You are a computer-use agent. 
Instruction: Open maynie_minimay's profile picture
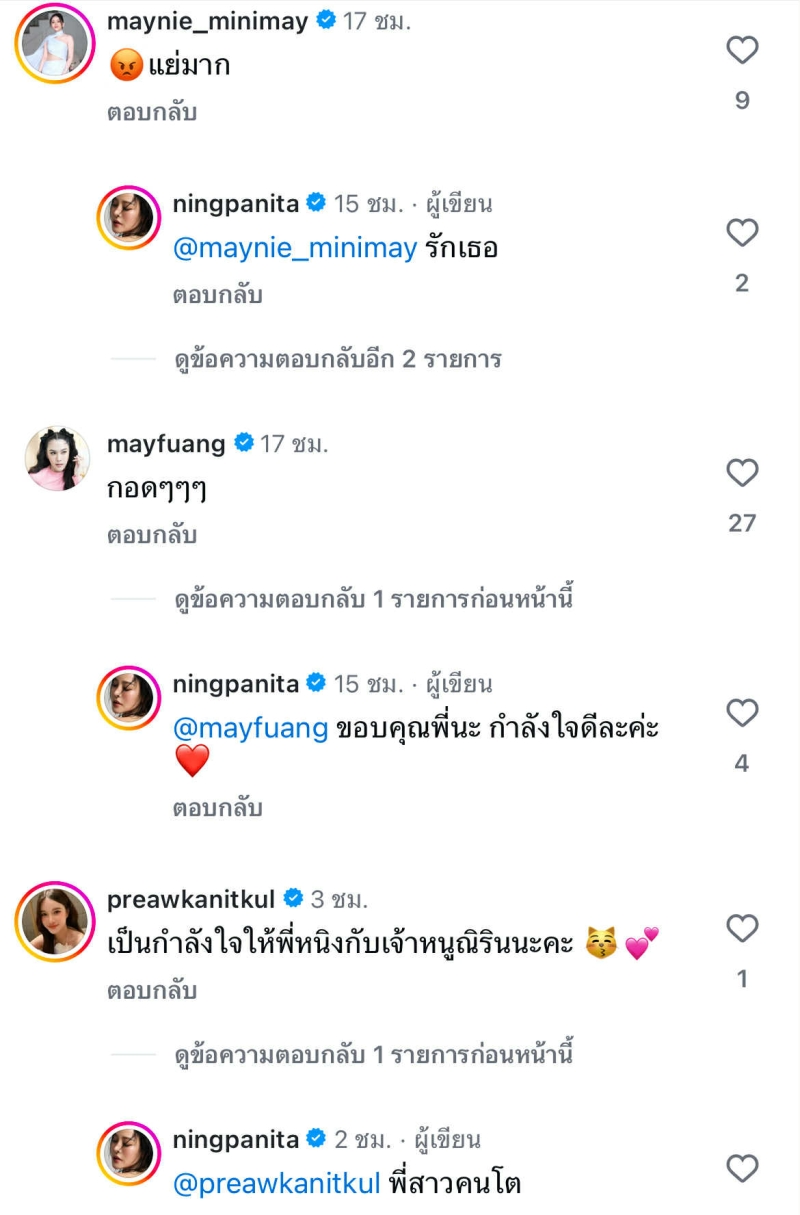54,42
